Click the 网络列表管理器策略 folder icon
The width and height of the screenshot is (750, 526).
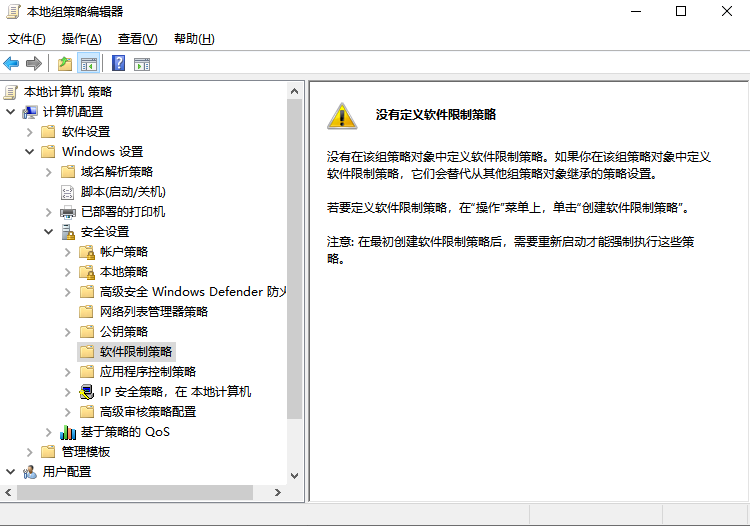tap(86, 312)
